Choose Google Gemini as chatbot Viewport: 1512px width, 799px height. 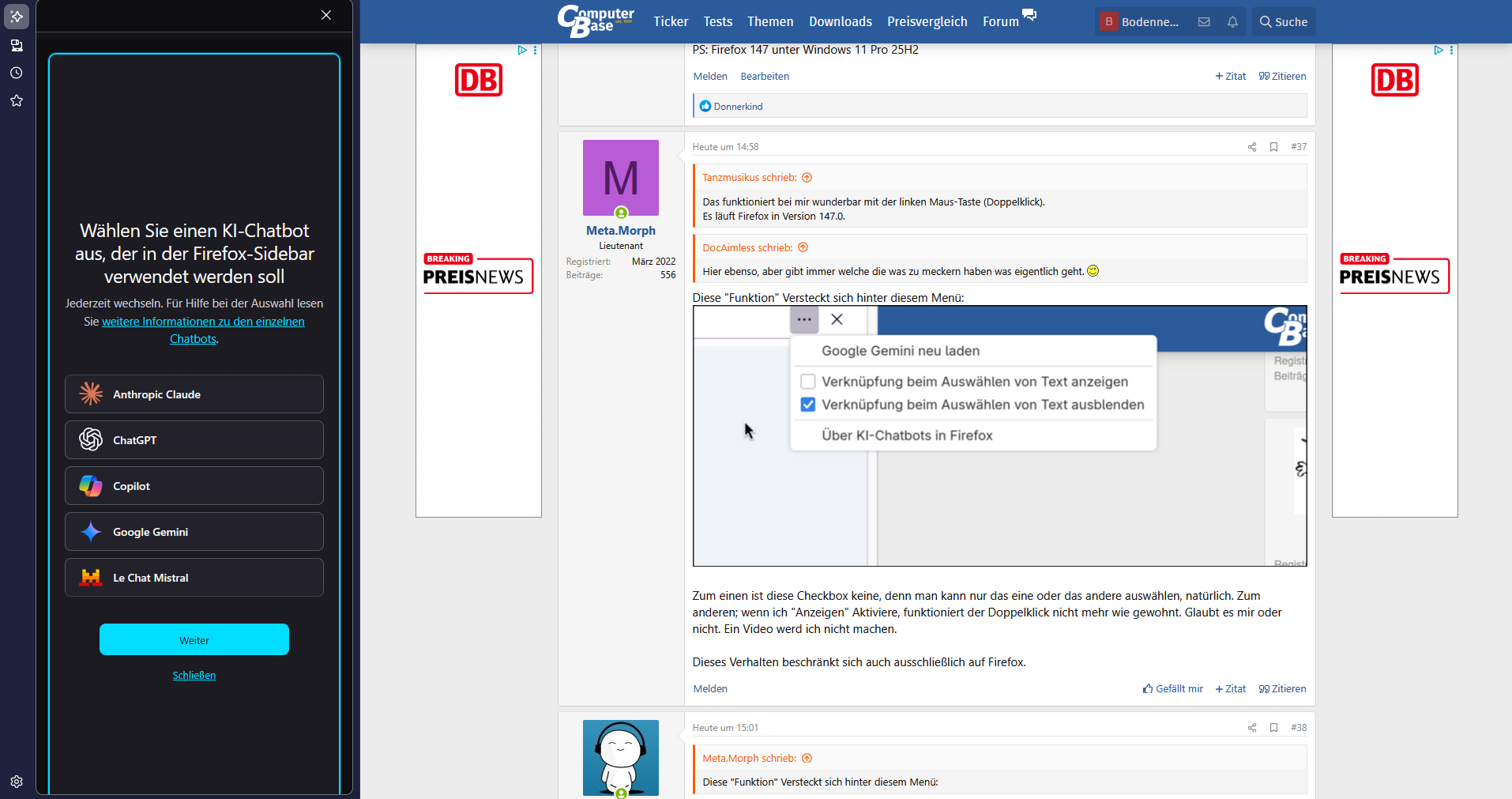(194, 532)
